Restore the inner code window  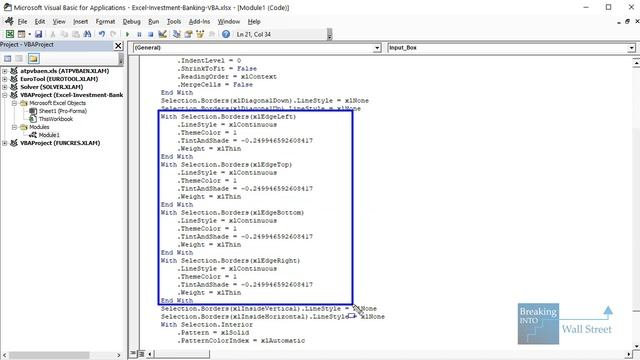tap(627, 22)
